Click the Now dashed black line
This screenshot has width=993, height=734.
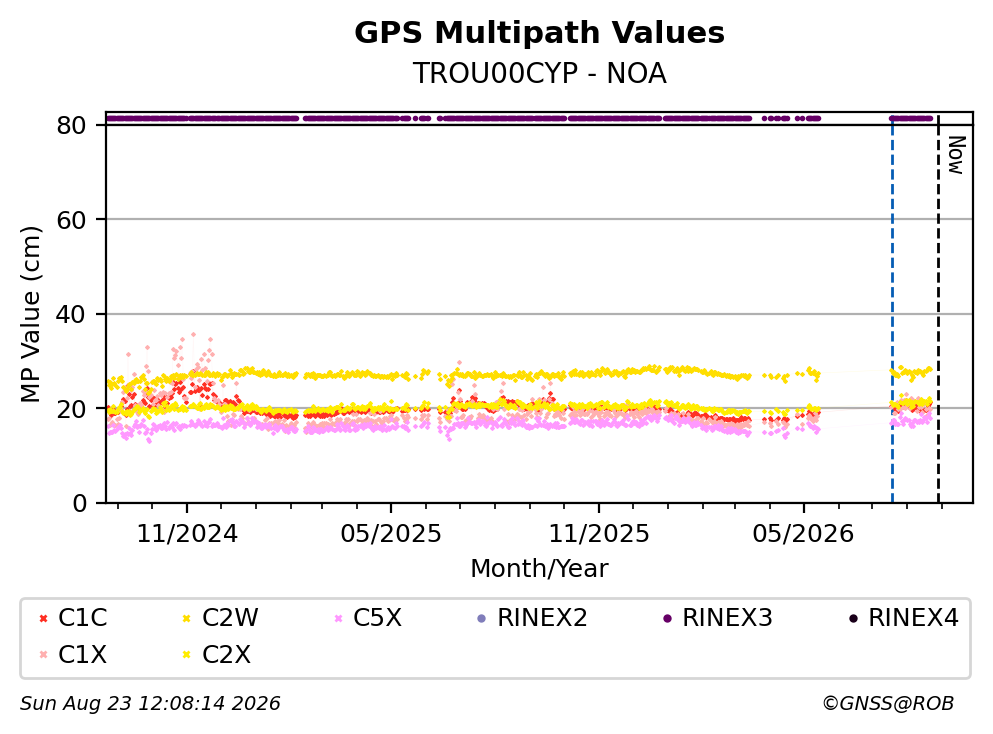click(938, 310)
